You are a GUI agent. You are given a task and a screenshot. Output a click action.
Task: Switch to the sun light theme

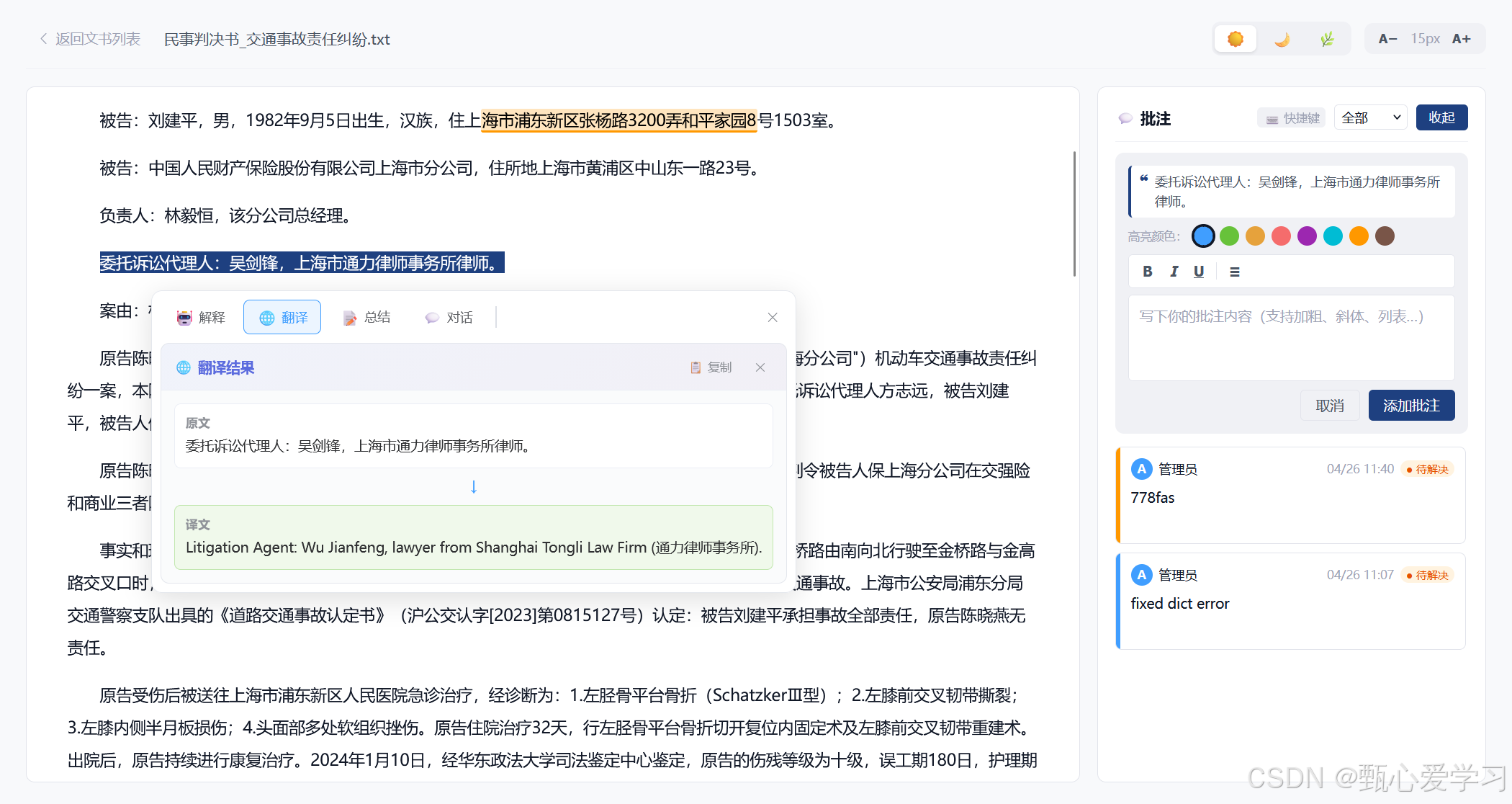(x=1235, y=39)
